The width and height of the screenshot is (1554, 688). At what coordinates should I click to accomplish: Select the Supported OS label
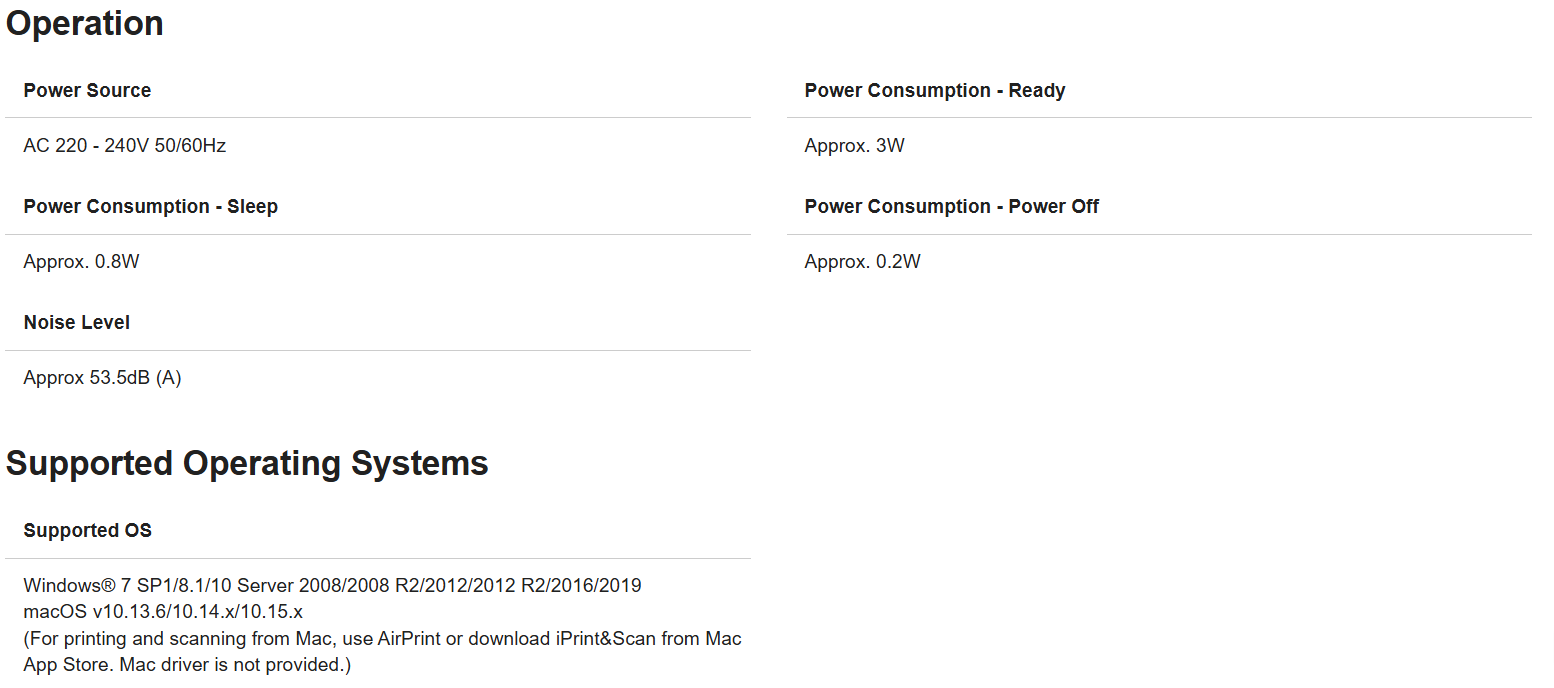click(88, 531)
